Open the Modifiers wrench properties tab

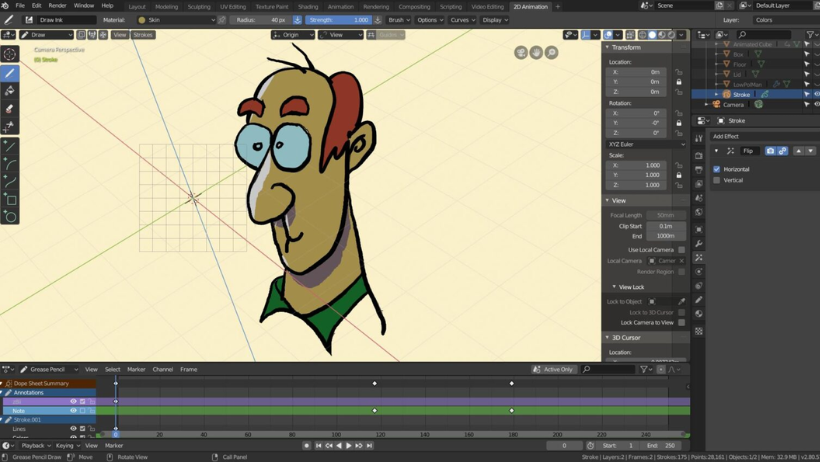pyautogui.click(x=699, y=244)
